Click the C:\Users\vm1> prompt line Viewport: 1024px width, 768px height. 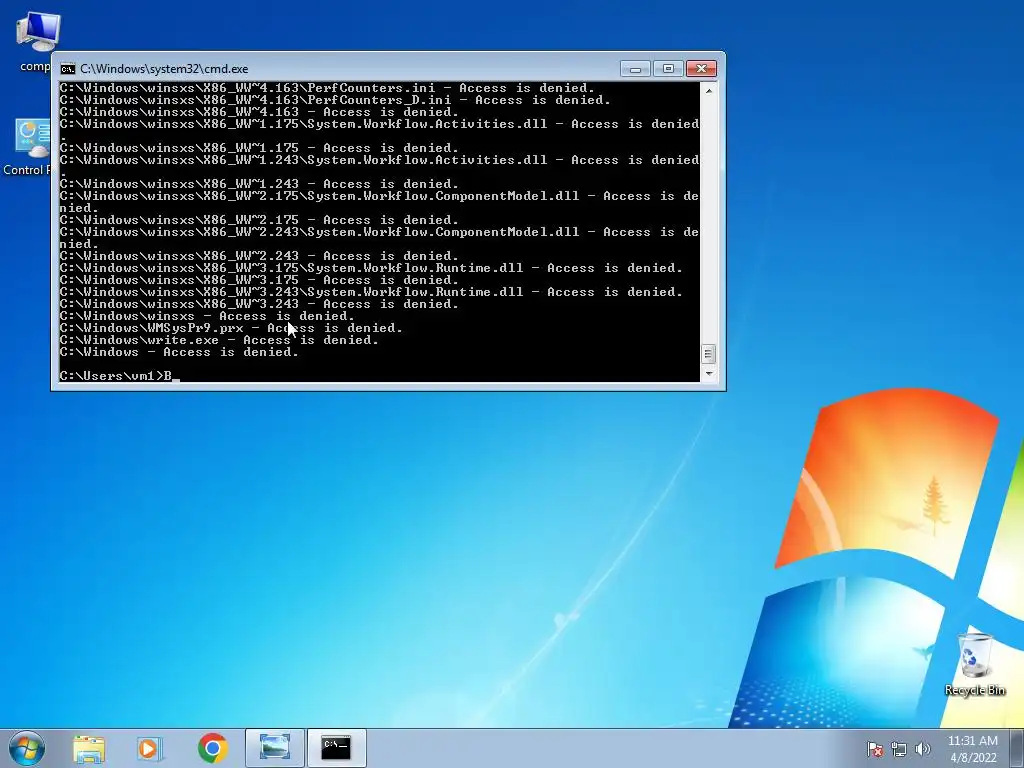click(x=119, y=376)
